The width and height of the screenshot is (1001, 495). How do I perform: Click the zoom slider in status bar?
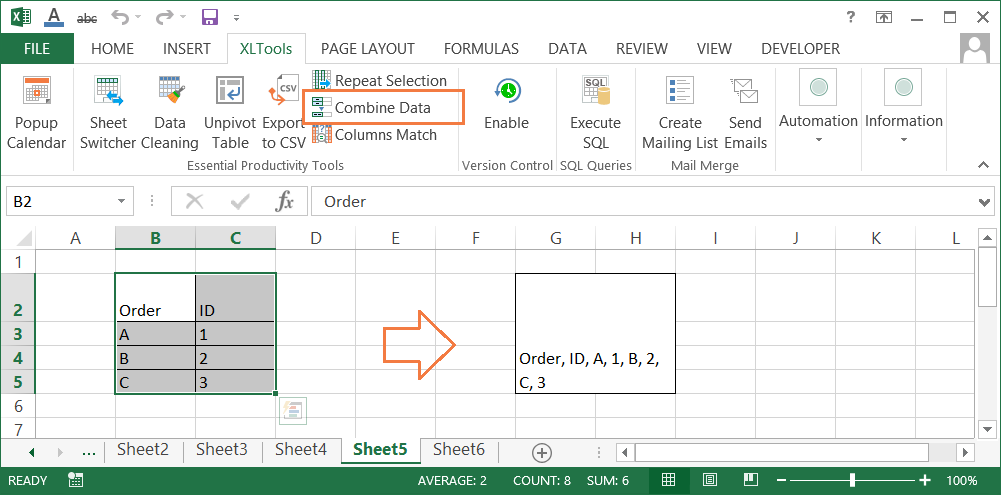point(851,480)
